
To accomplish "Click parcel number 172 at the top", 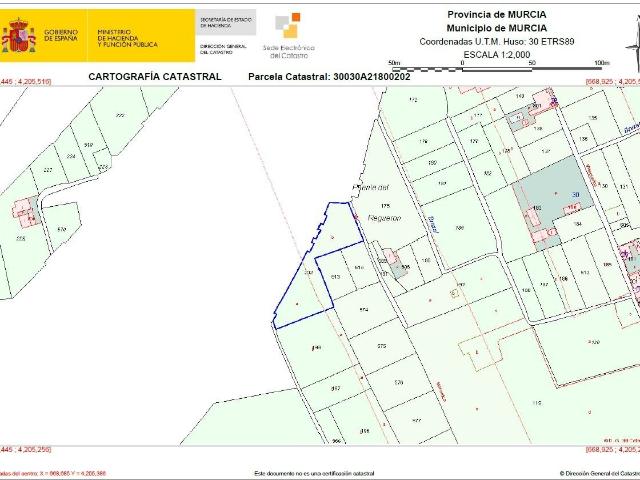I will point(413,100).
